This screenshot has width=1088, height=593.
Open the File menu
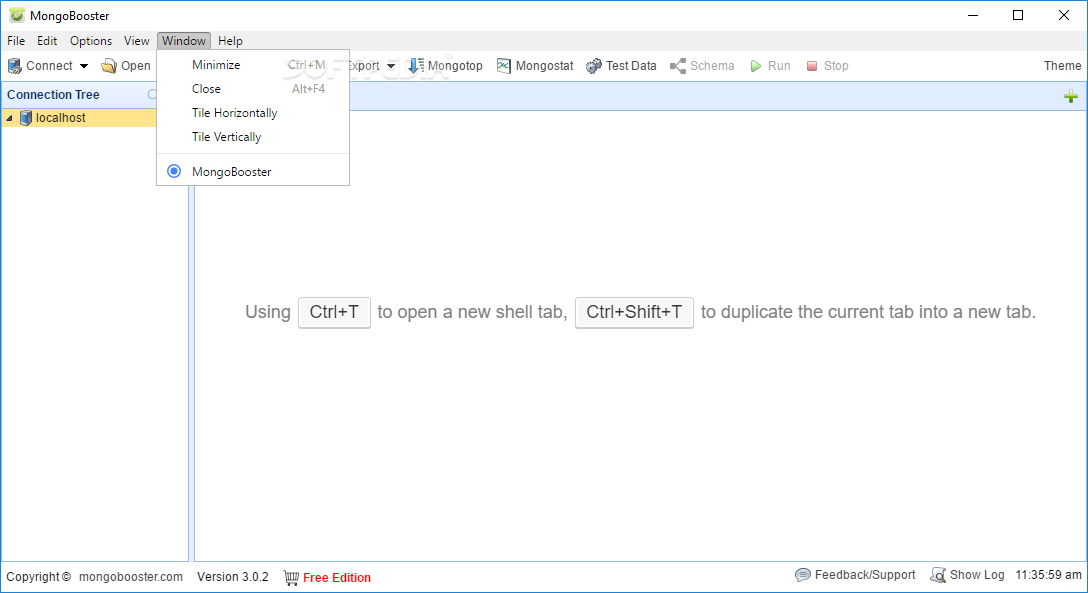tap(16, 41)
